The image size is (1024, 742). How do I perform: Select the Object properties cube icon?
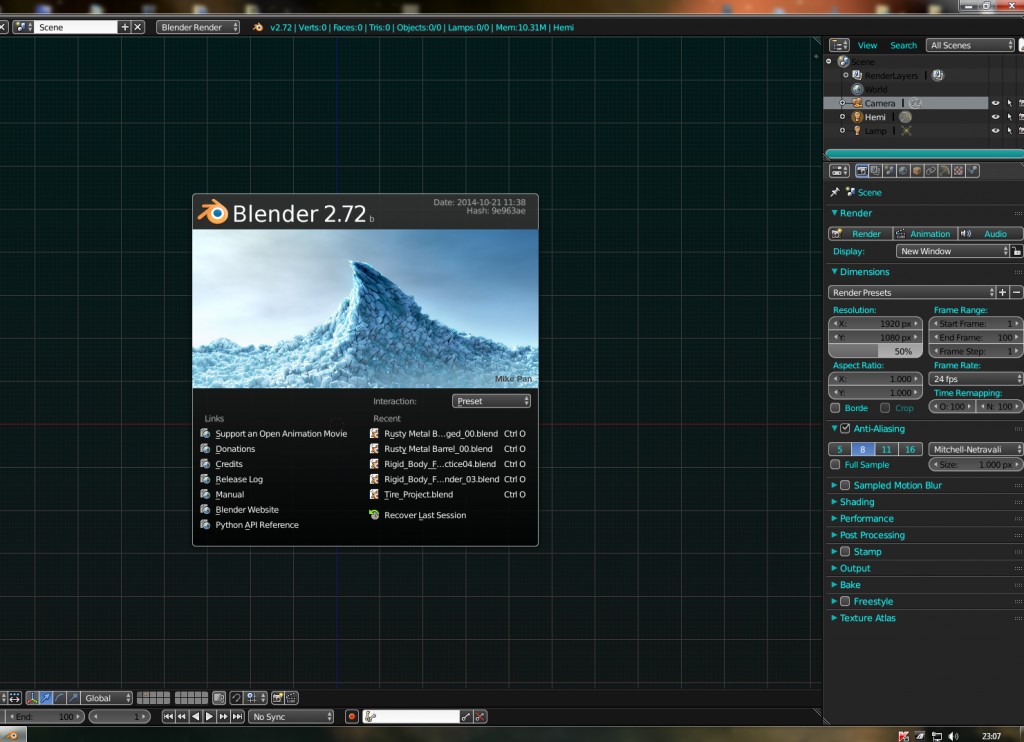coord(917,170)
